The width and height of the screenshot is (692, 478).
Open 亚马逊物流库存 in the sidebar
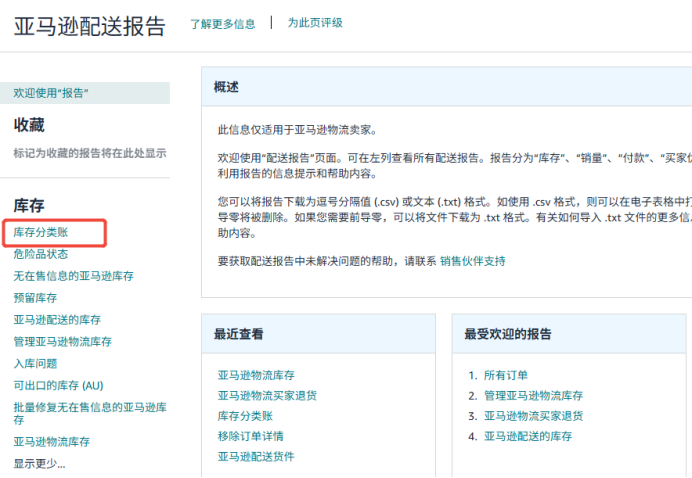pos(52,442)
